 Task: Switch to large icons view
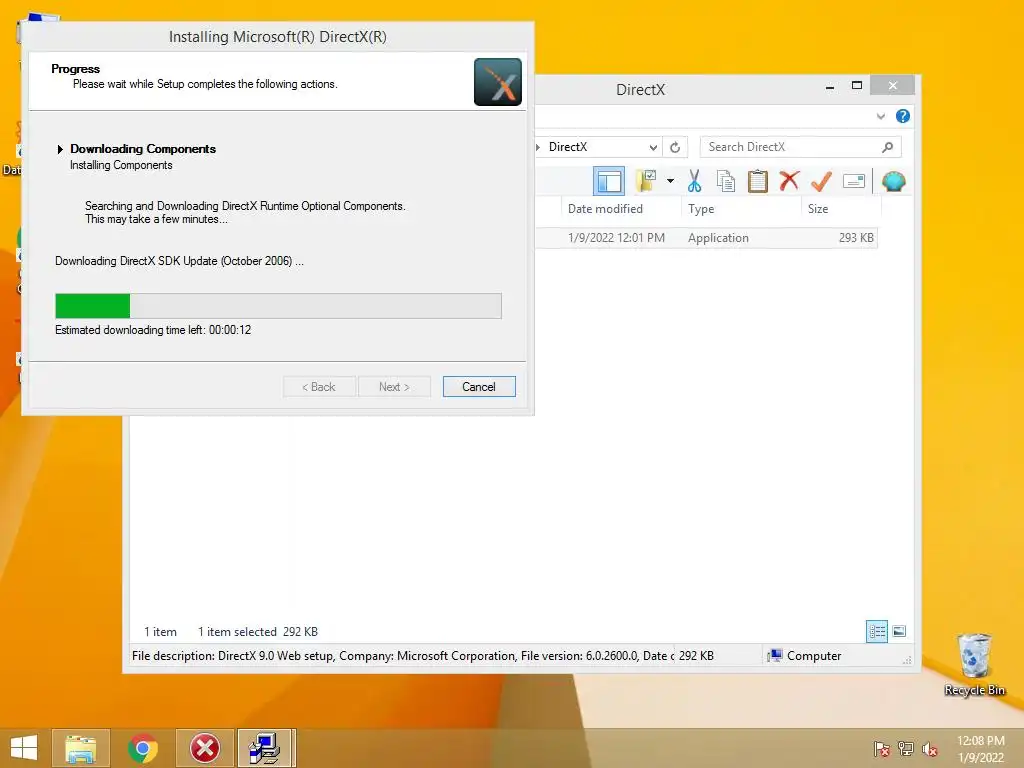899,631
